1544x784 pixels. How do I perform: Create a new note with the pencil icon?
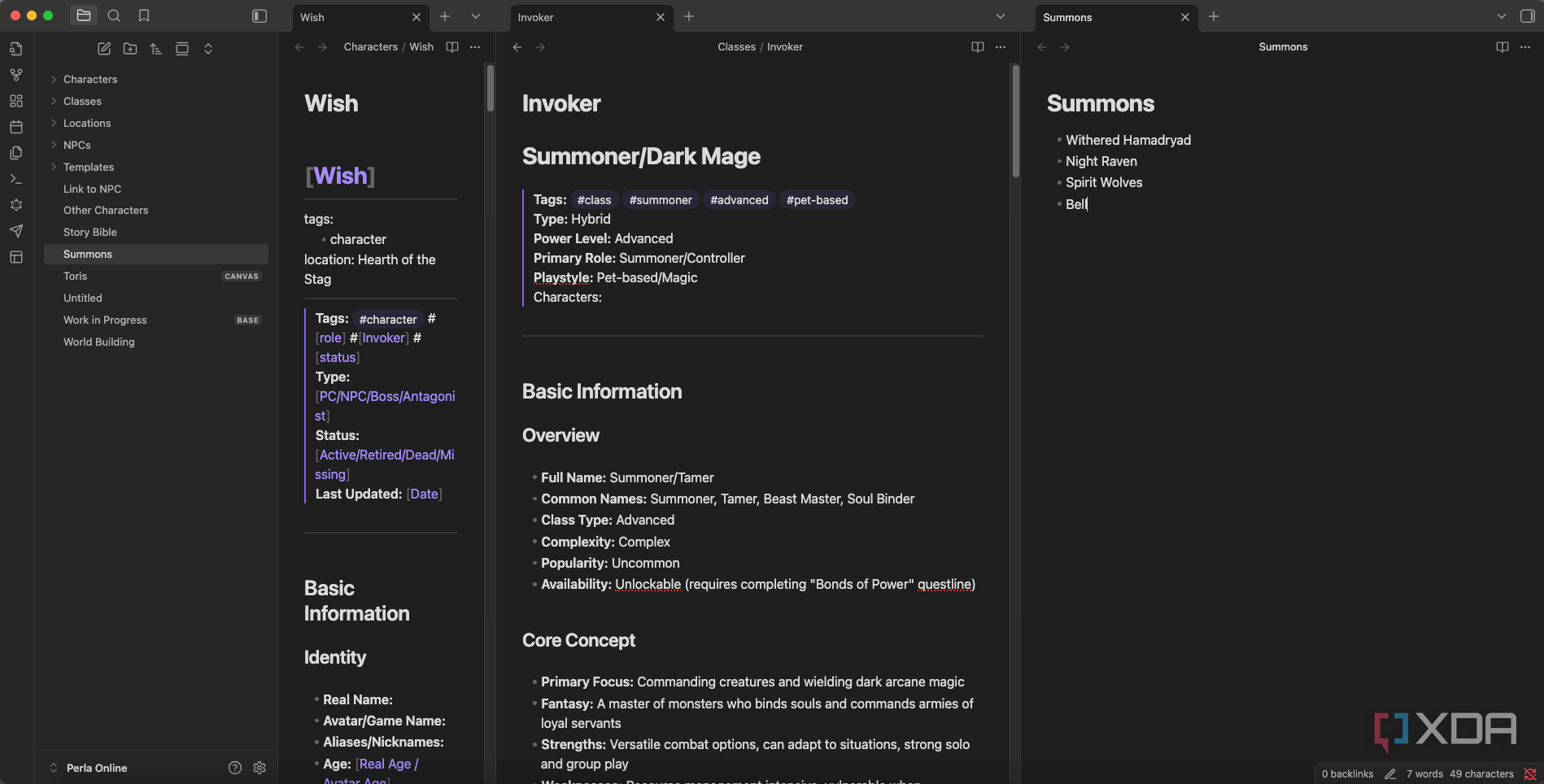click(104, 49)
